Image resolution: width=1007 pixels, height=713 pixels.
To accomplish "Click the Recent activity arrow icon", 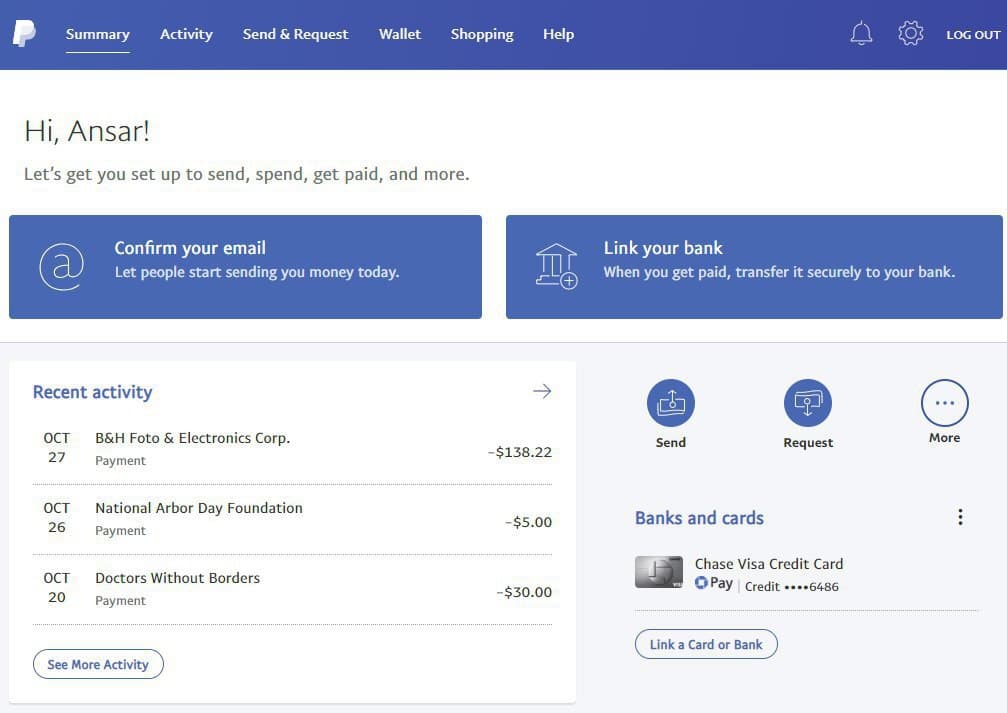I will (542, 391).
